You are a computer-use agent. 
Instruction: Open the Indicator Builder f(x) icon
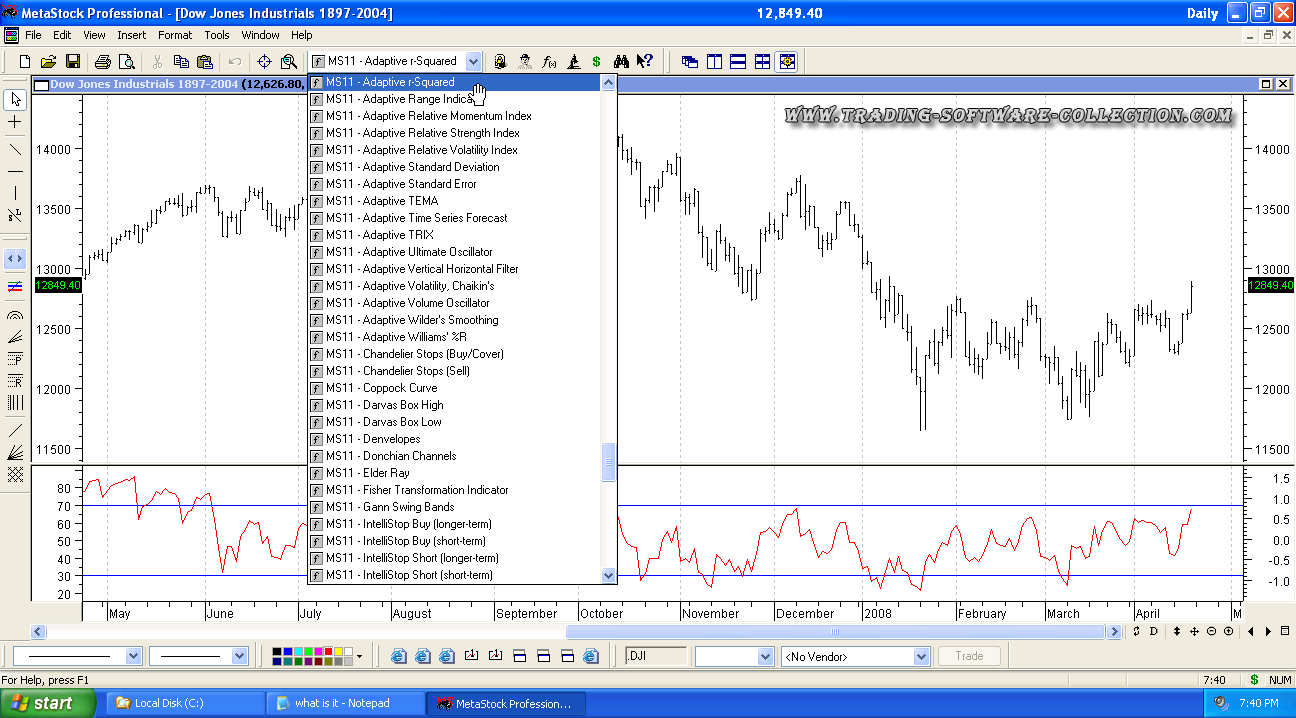pyautogui.click(x=549, y=62)
